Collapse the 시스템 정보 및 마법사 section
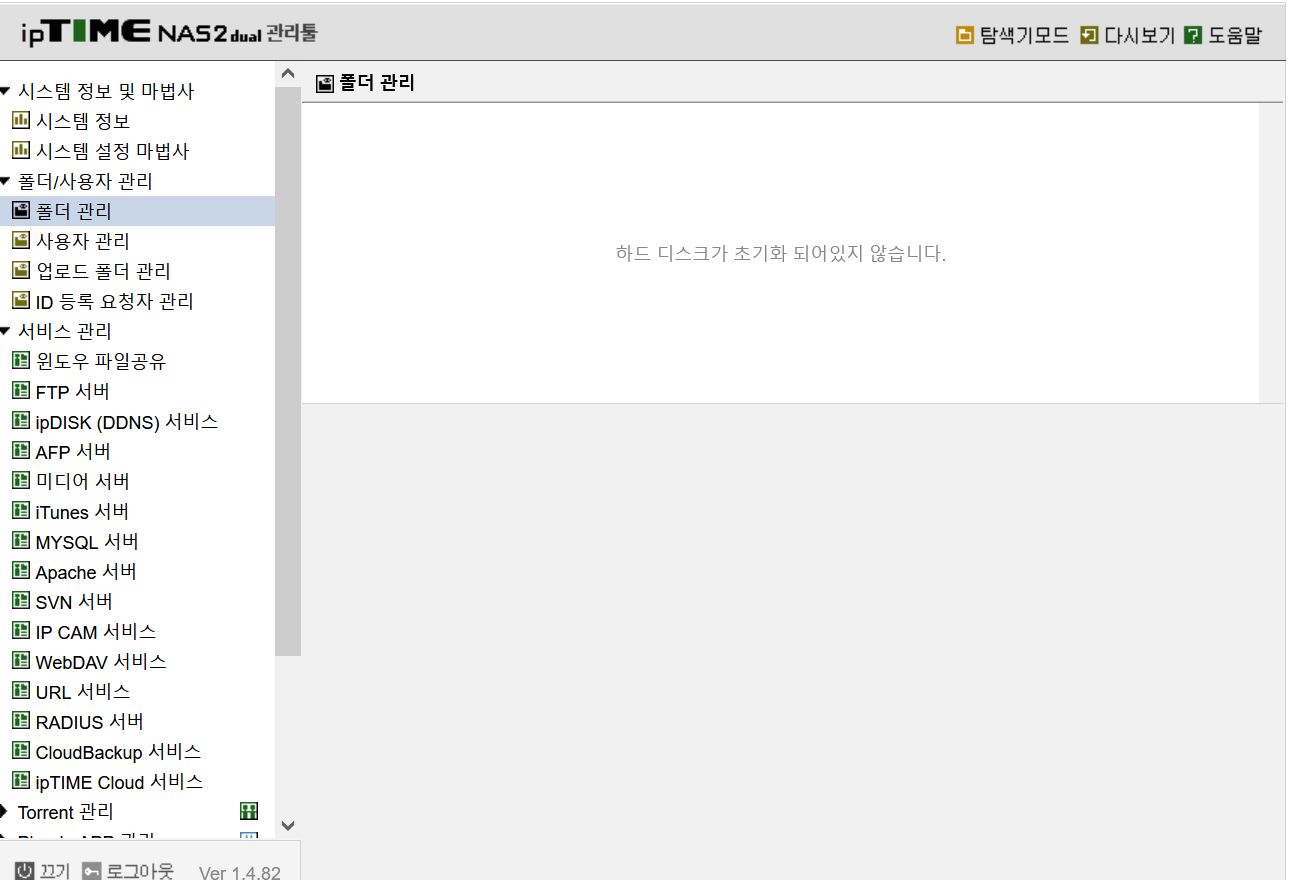Screen dimensions: 1304x880 coord(5,91)
